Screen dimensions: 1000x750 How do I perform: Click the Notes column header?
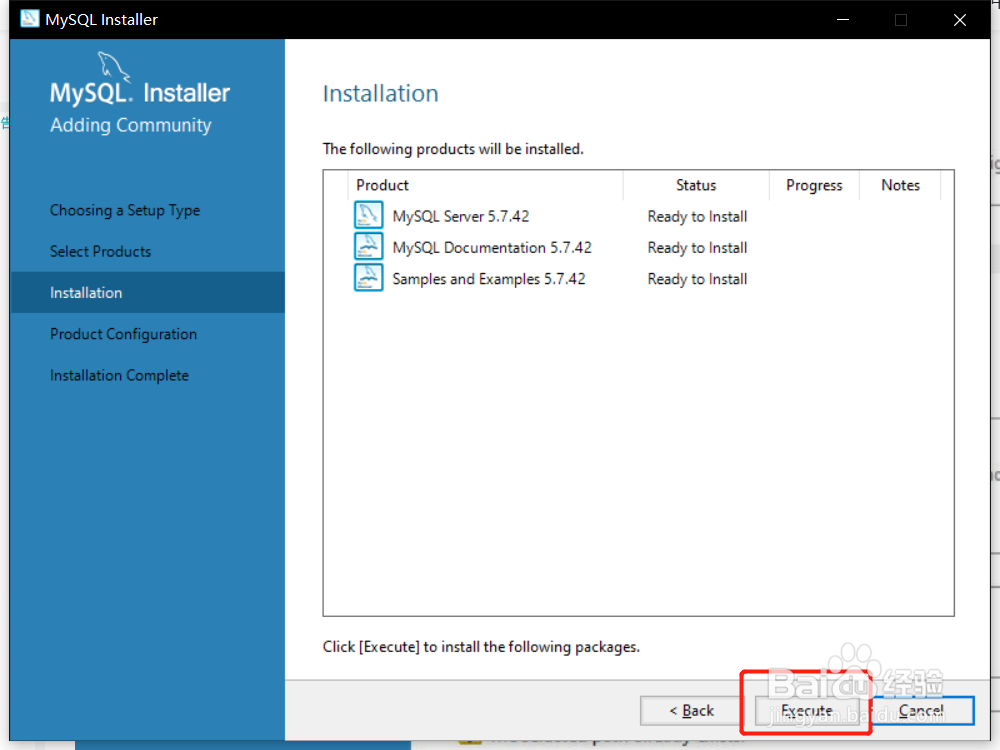point(901,185)
